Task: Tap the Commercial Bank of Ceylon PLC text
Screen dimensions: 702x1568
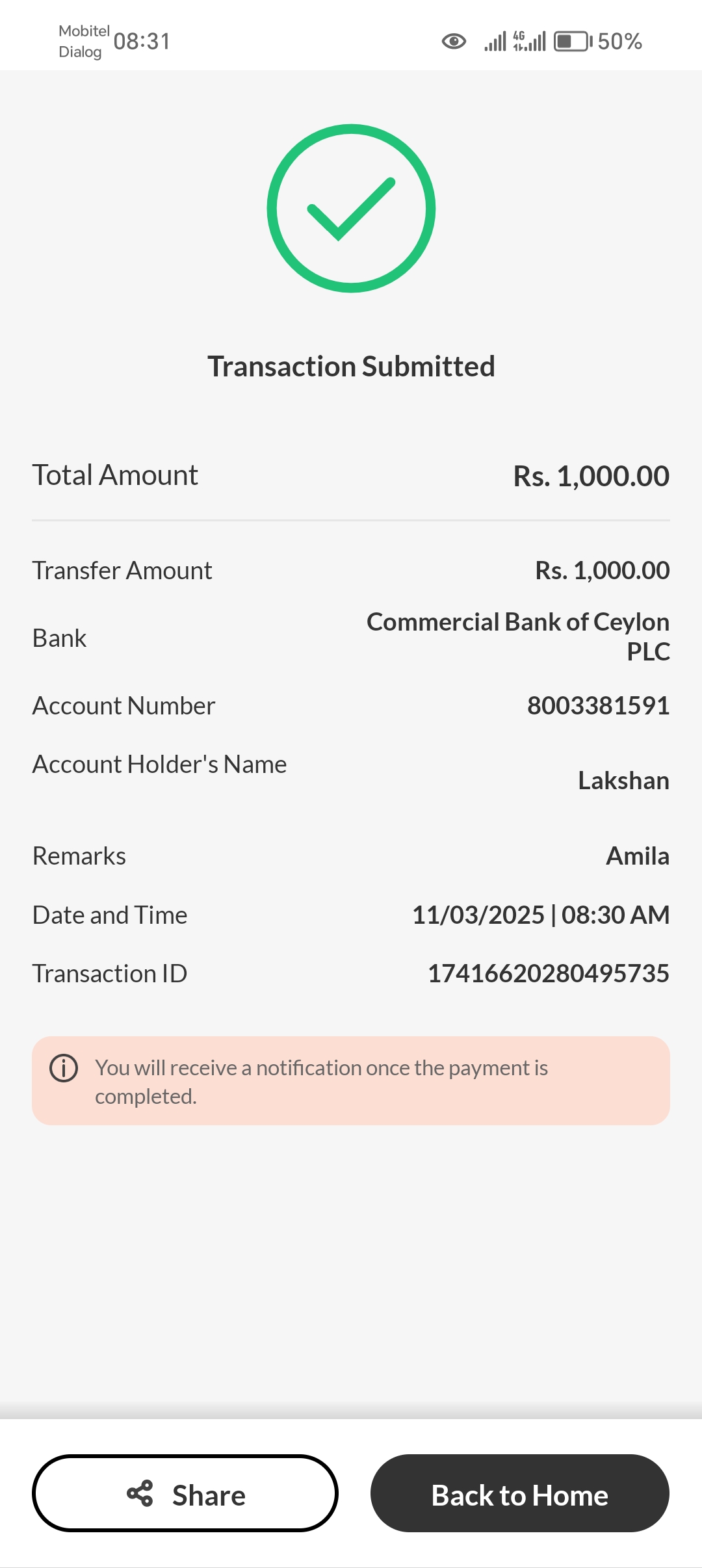Action: pyautogui.click(x=518, y=636)
